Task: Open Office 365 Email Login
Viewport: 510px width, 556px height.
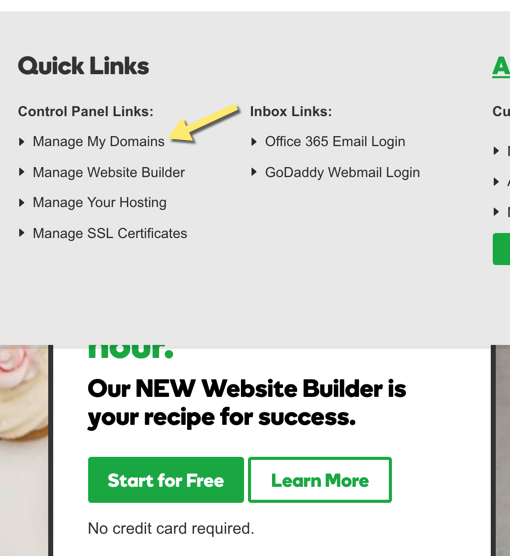Action: 335,141
